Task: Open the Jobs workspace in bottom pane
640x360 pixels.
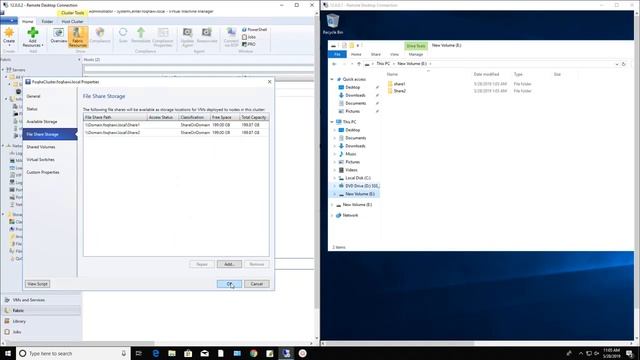Action: pyautogui.click(x=41, y=332)
